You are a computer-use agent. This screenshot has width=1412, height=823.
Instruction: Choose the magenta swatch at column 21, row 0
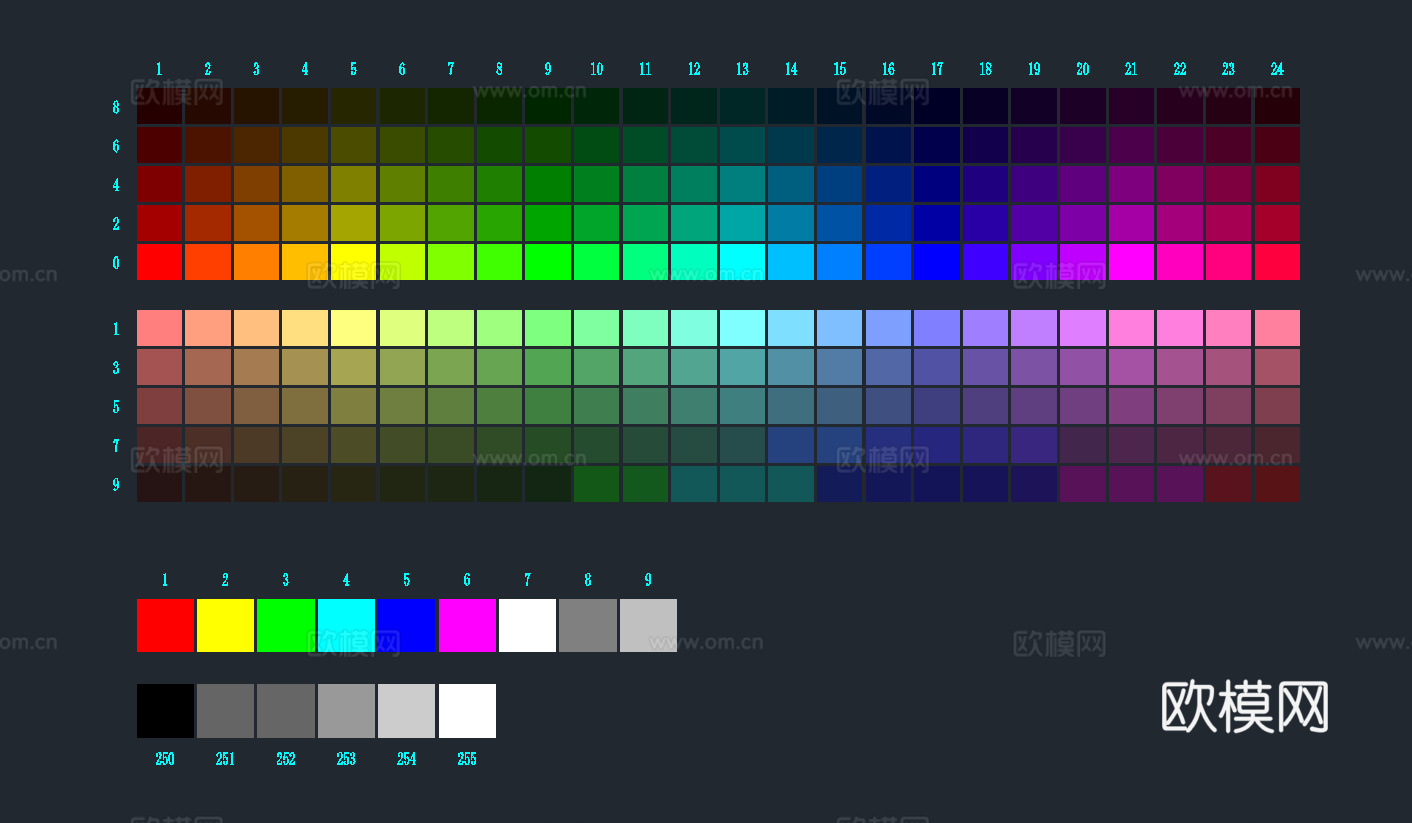[x=1131, y=262]
